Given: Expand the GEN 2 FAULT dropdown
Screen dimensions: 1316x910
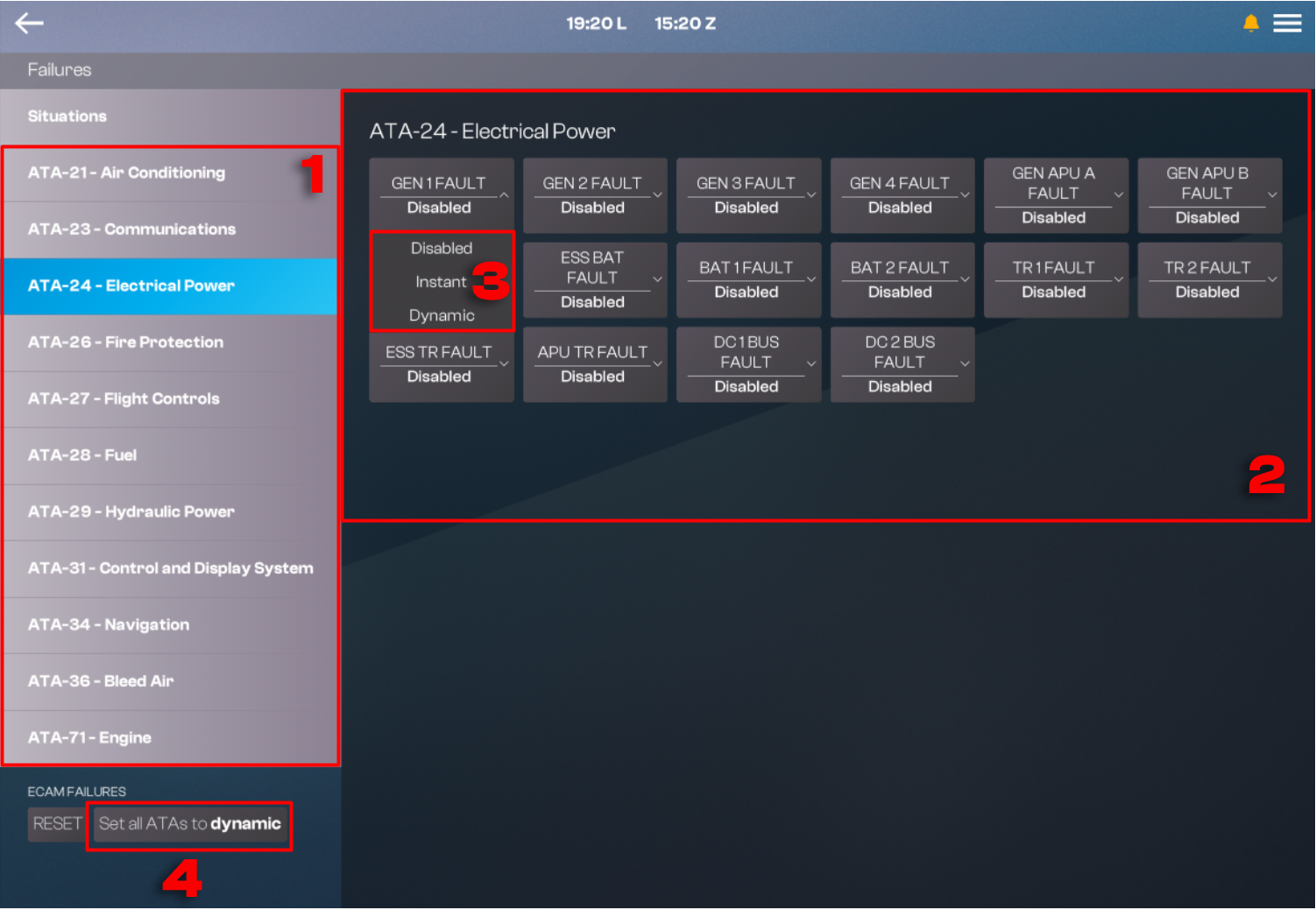Looking at the screenshot, I should point(595,195).
